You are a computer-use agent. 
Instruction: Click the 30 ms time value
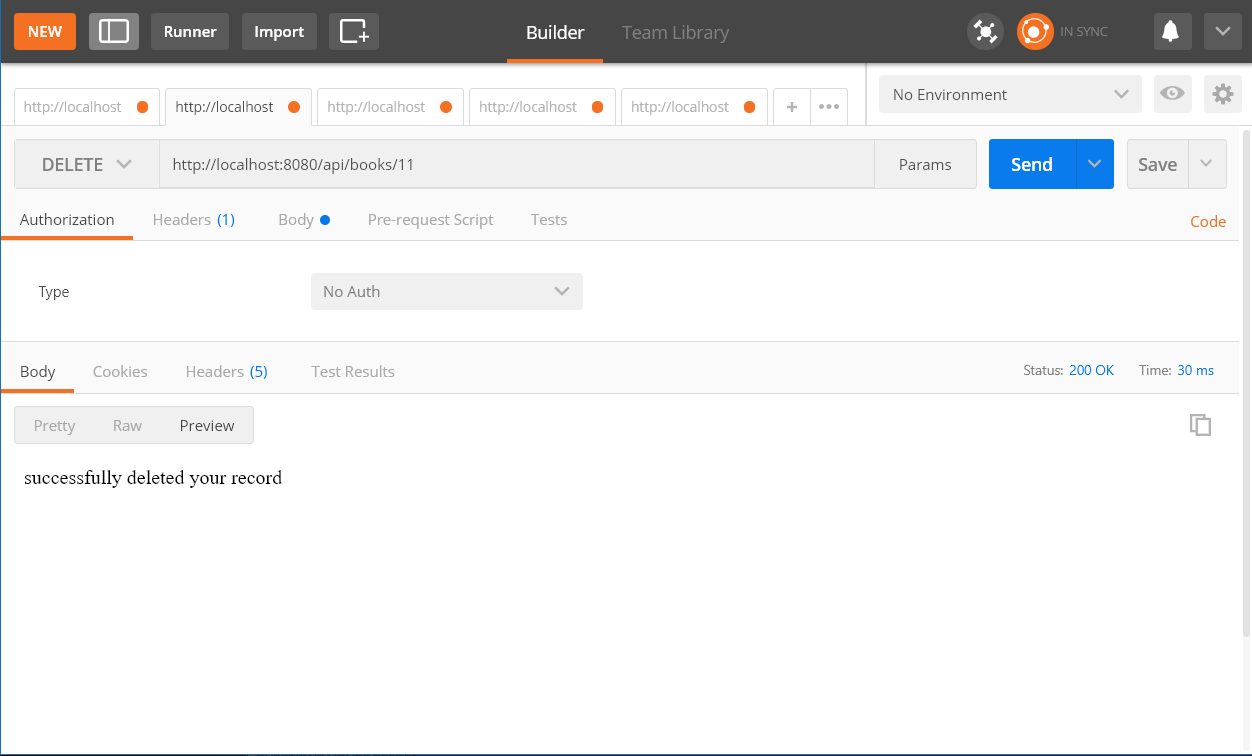coord(1195,370)
